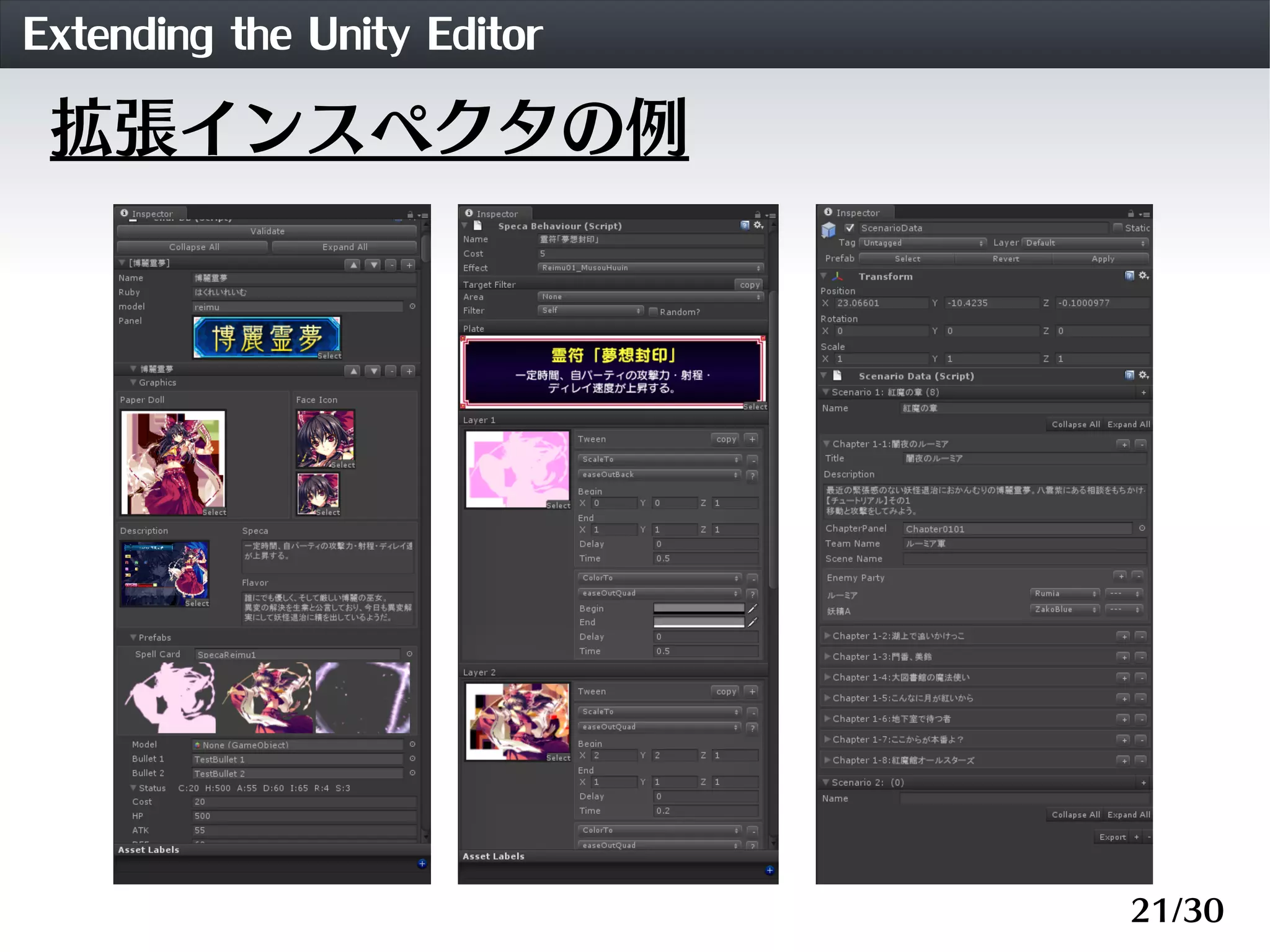Image resolution: width=1270 pixels, height=952 pixels.
Task: Click the Paper Doll thumbnail
Action: (x=173, y=463)
